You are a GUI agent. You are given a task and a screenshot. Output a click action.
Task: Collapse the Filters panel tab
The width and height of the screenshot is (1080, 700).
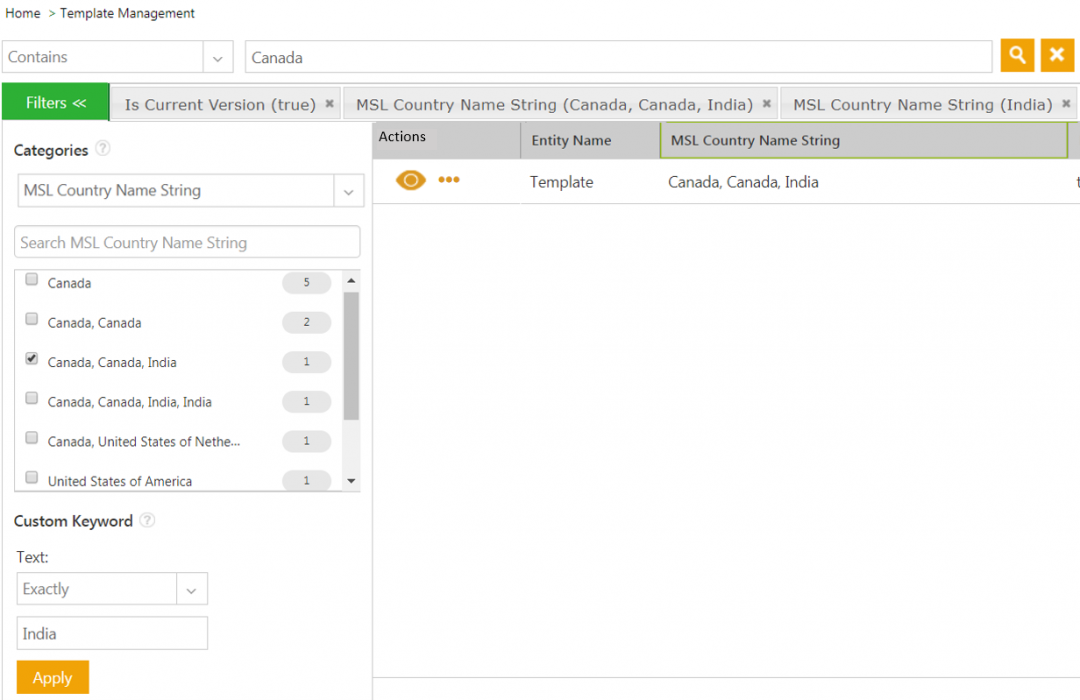tap(56, 103)
